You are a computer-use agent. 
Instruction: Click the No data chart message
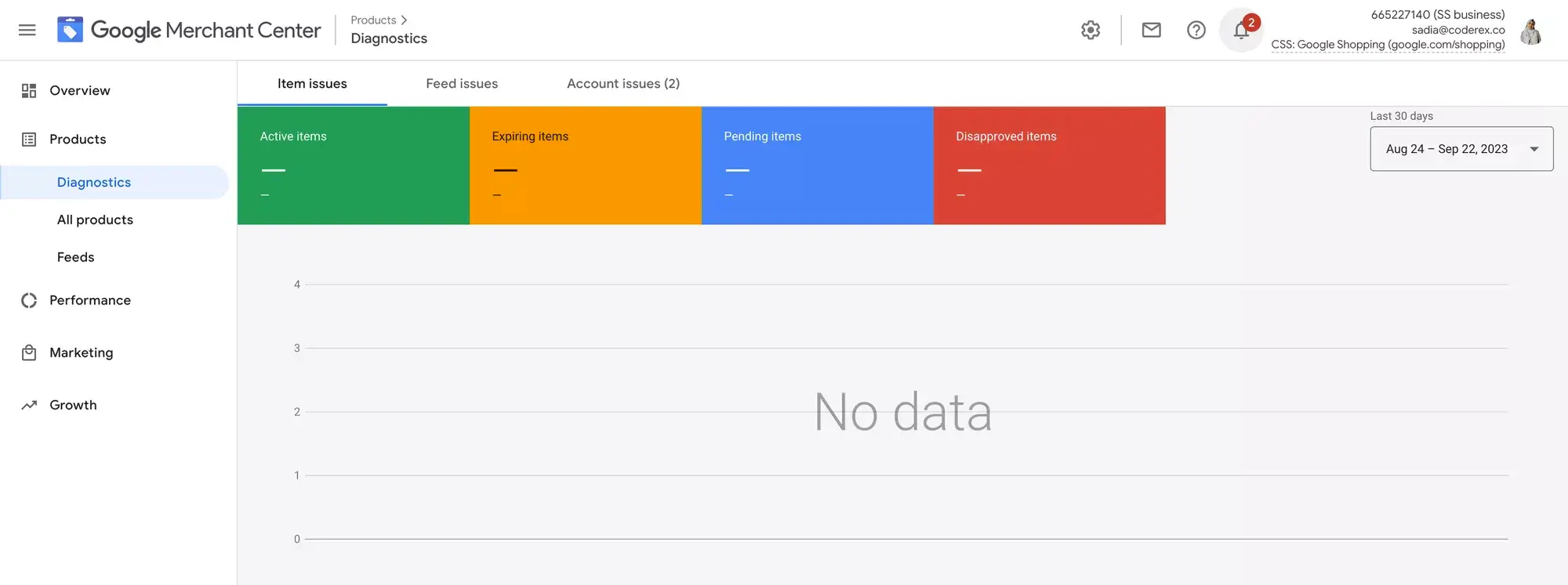pyautogui.click(x=903, y=412)
